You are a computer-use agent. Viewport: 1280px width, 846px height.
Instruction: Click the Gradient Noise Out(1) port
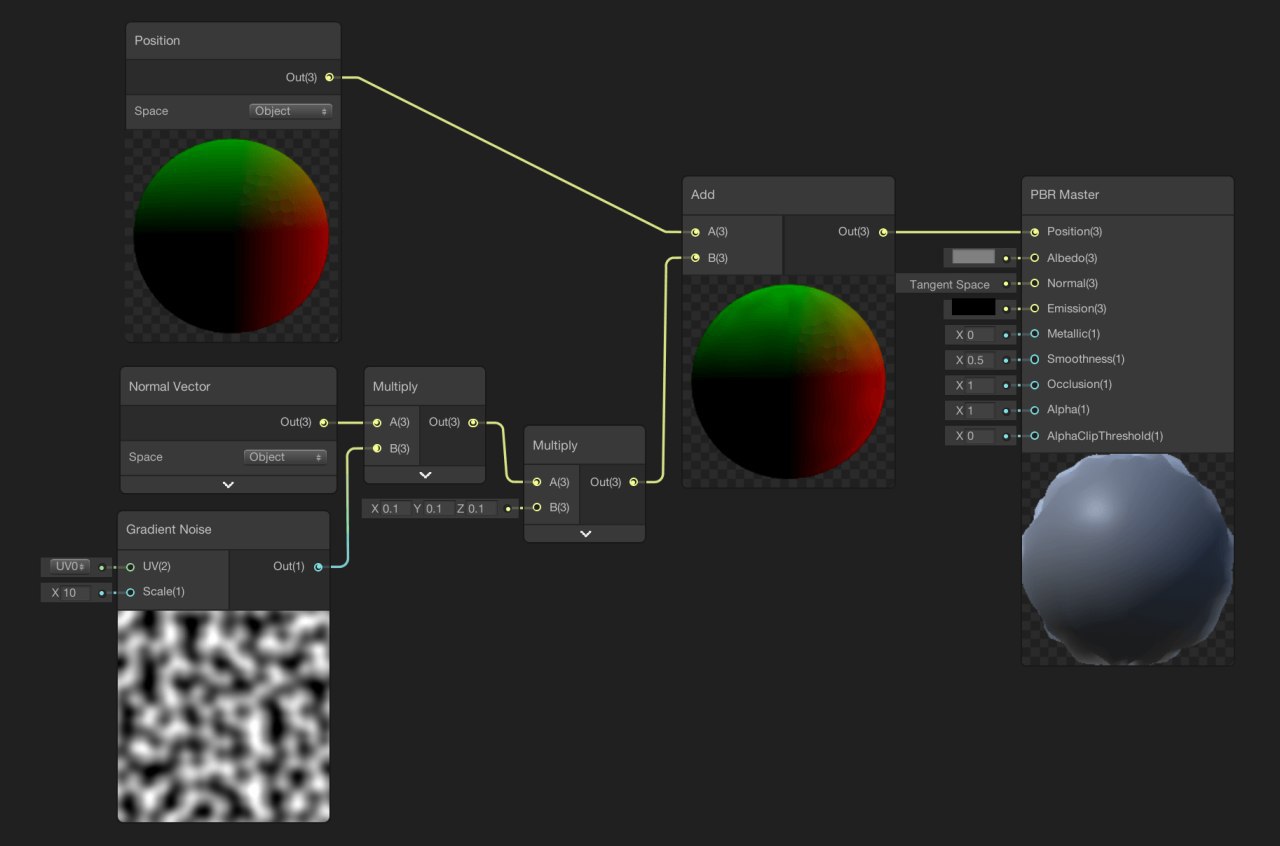[x=318, y=566]
